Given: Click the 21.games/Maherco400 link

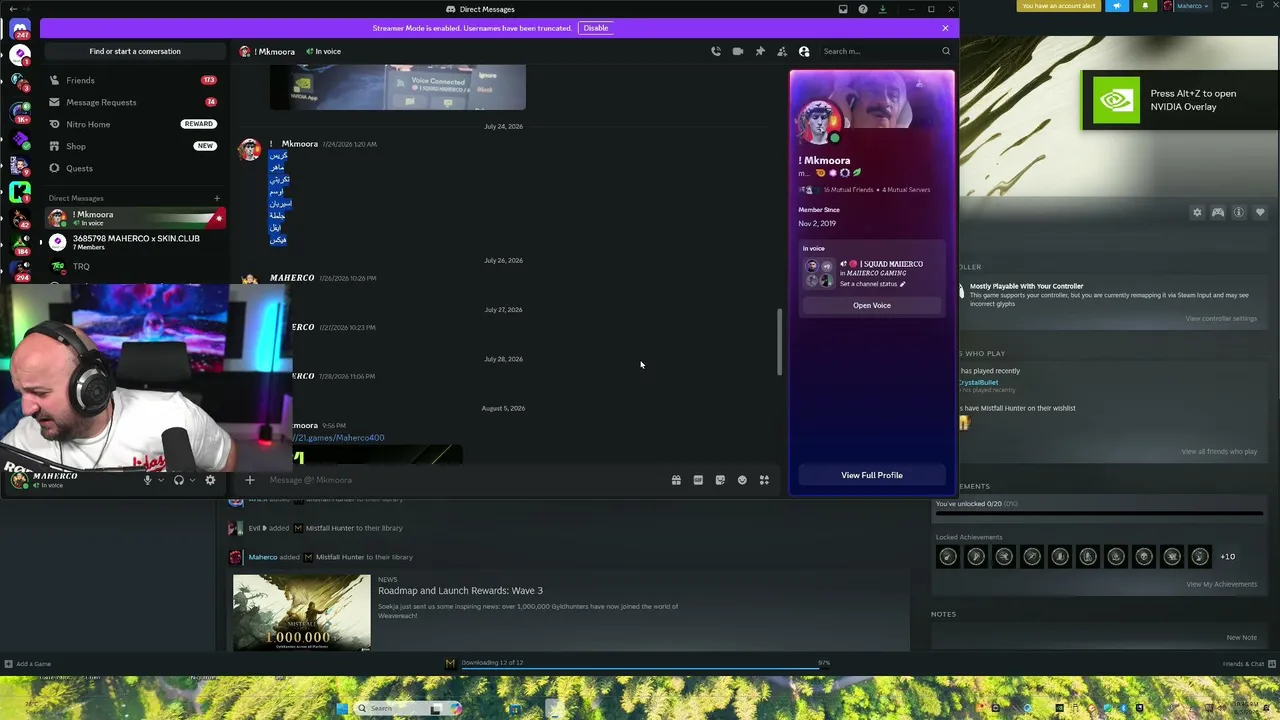Looking at the screenshot, I should pos(338,438).
